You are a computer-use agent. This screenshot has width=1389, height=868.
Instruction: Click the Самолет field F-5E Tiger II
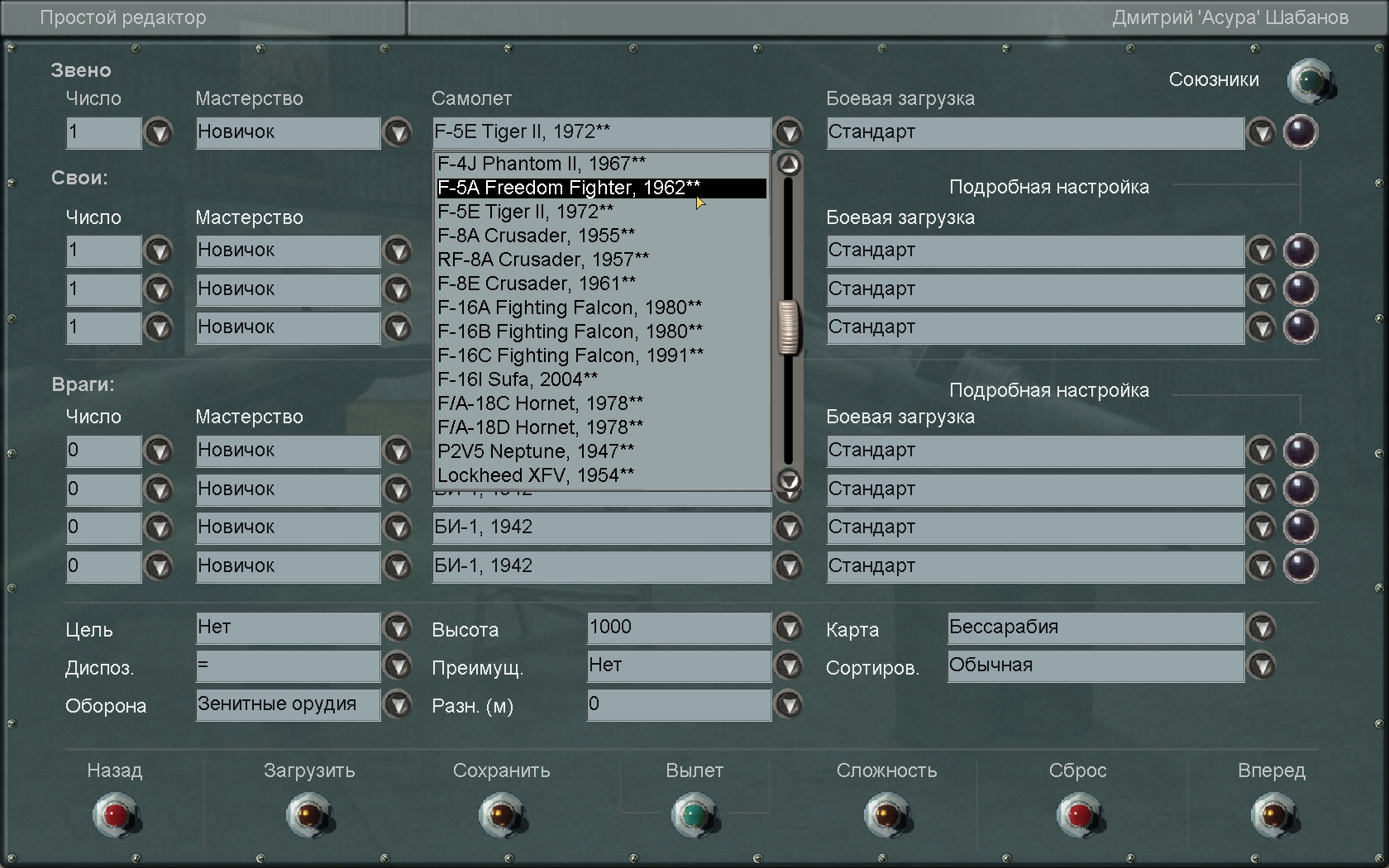coord(602,132)
